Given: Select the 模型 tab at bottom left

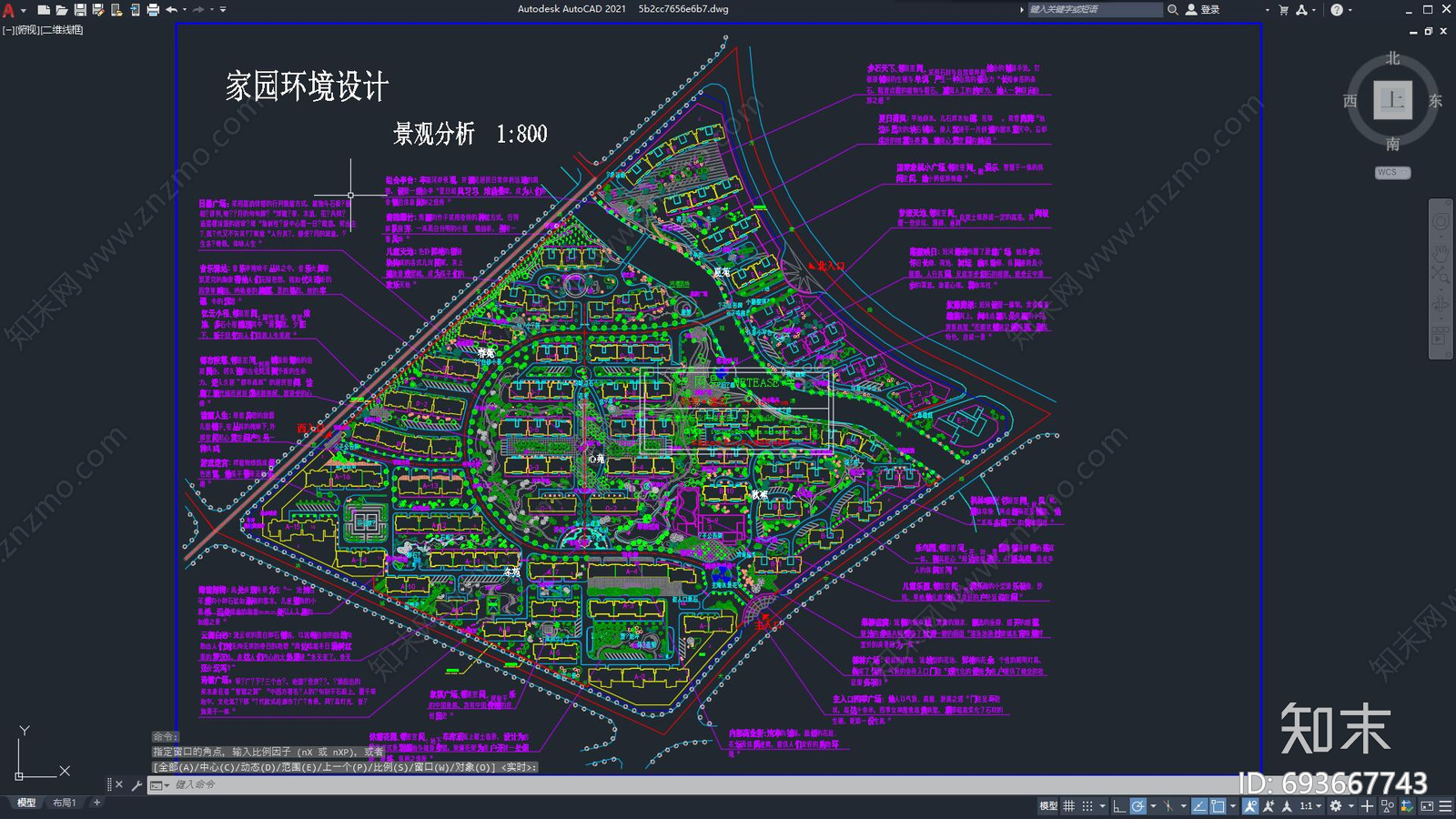Looking at the screenshot, I should [25, 803].
